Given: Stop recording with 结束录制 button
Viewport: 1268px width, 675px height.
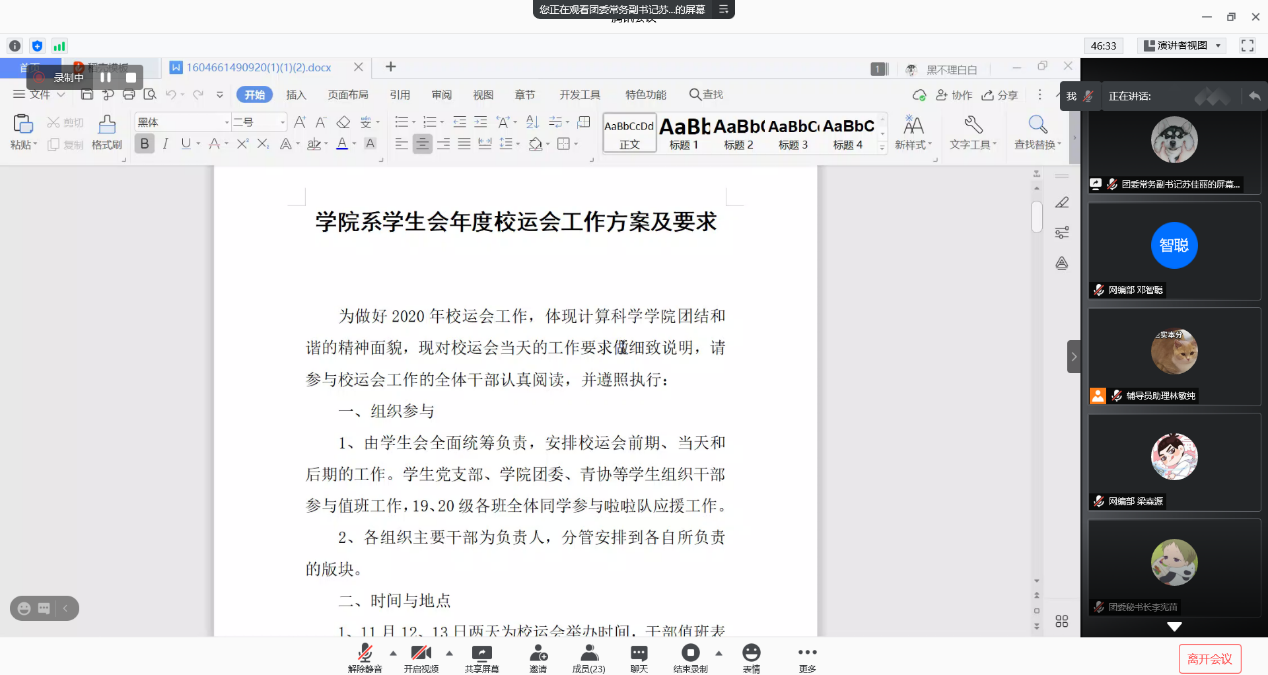Looking at the screenshot, I should tap(690, 657).
